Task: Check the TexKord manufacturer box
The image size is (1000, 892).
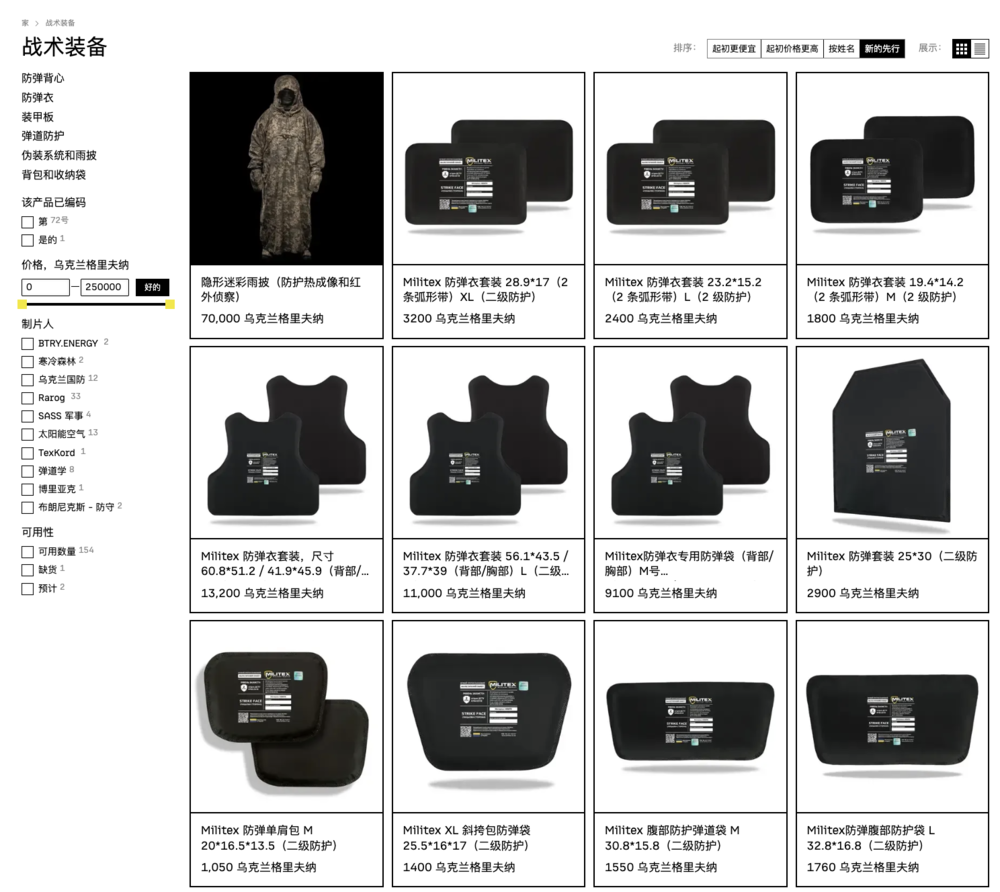Action: pyautogui.click(x=27, y=453)
